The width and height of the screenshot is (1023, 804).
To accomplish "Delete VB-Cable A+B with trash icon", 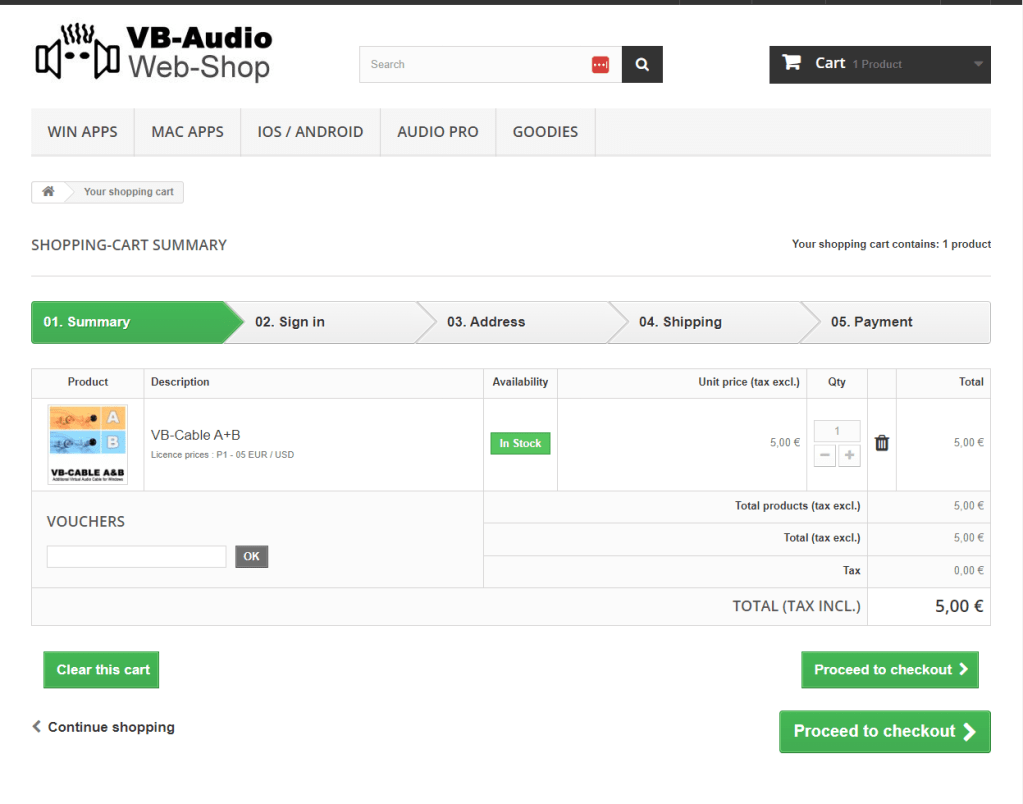I will 881,443.
